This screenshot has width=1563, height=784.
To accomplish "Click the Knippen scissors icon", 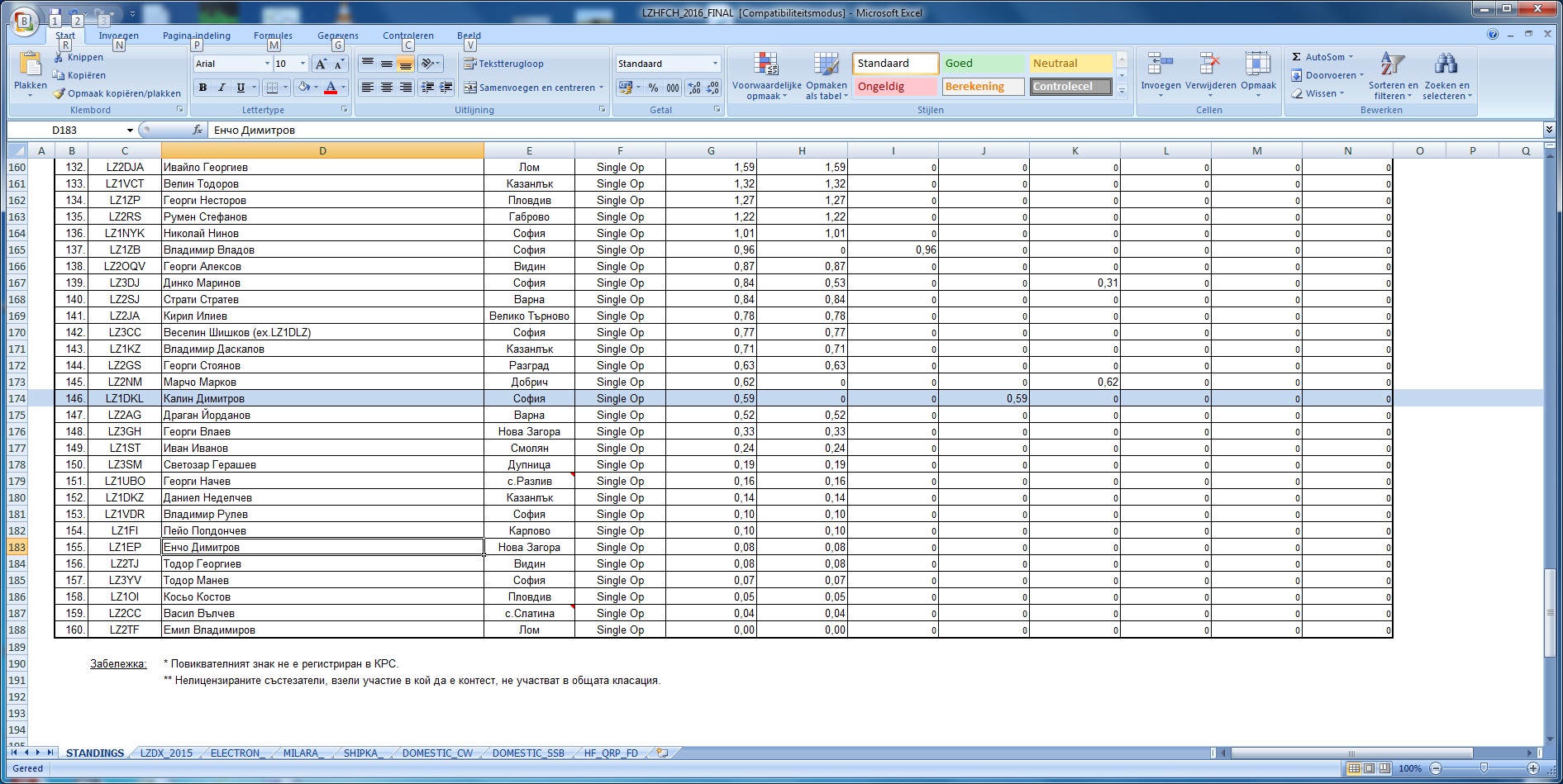I will point(59,57).
